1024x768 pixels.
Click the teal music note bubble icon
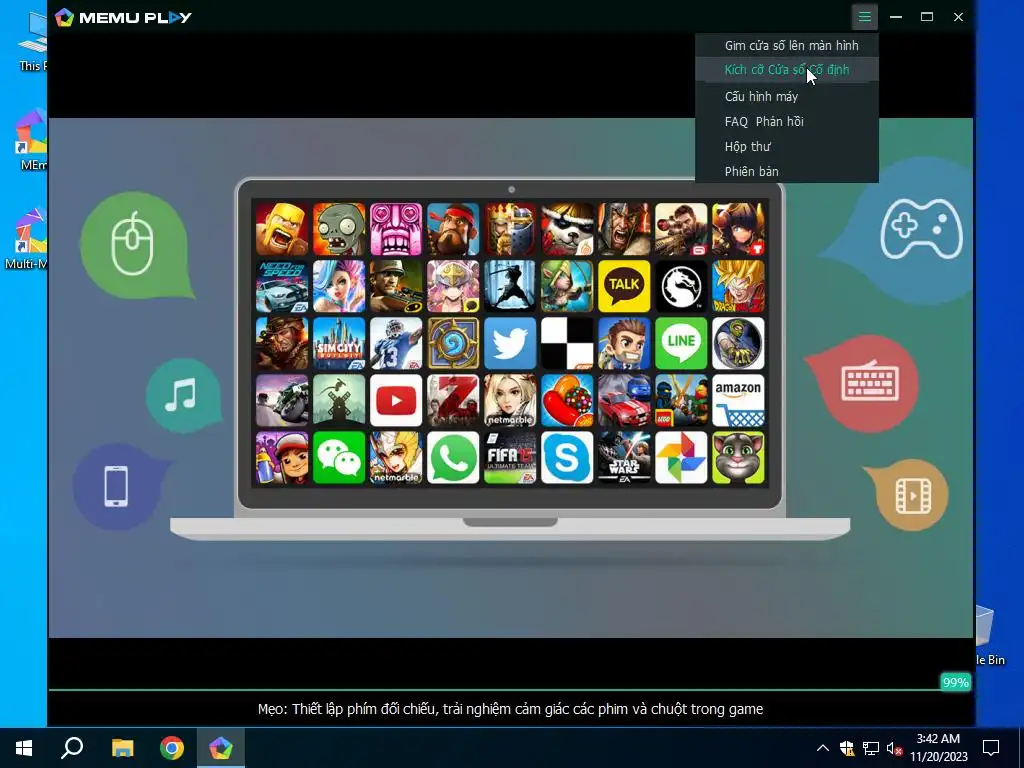(x=182, y=395)
